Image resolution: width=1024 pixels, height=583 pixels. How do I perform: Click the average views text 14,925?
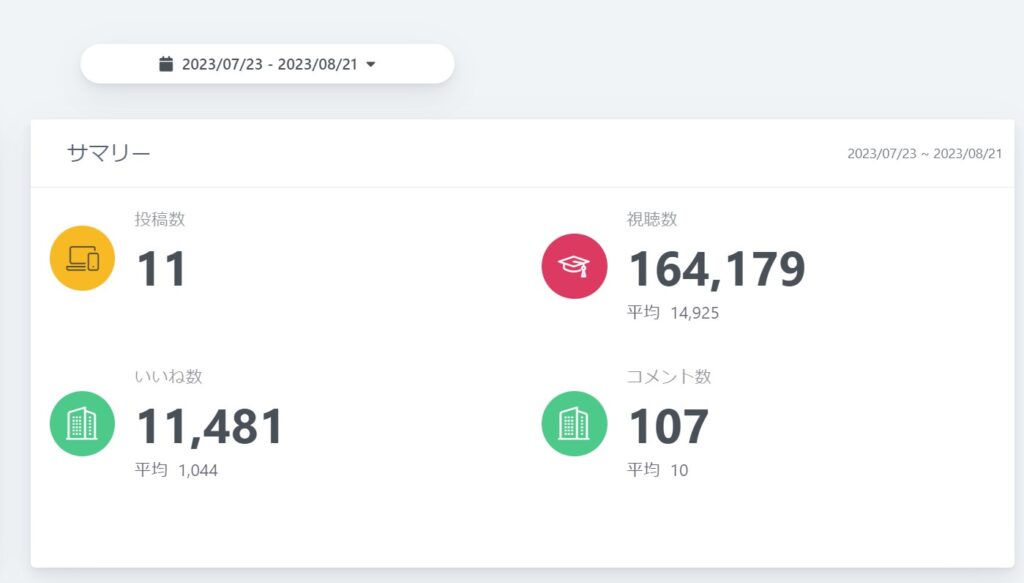coord(694,313)
